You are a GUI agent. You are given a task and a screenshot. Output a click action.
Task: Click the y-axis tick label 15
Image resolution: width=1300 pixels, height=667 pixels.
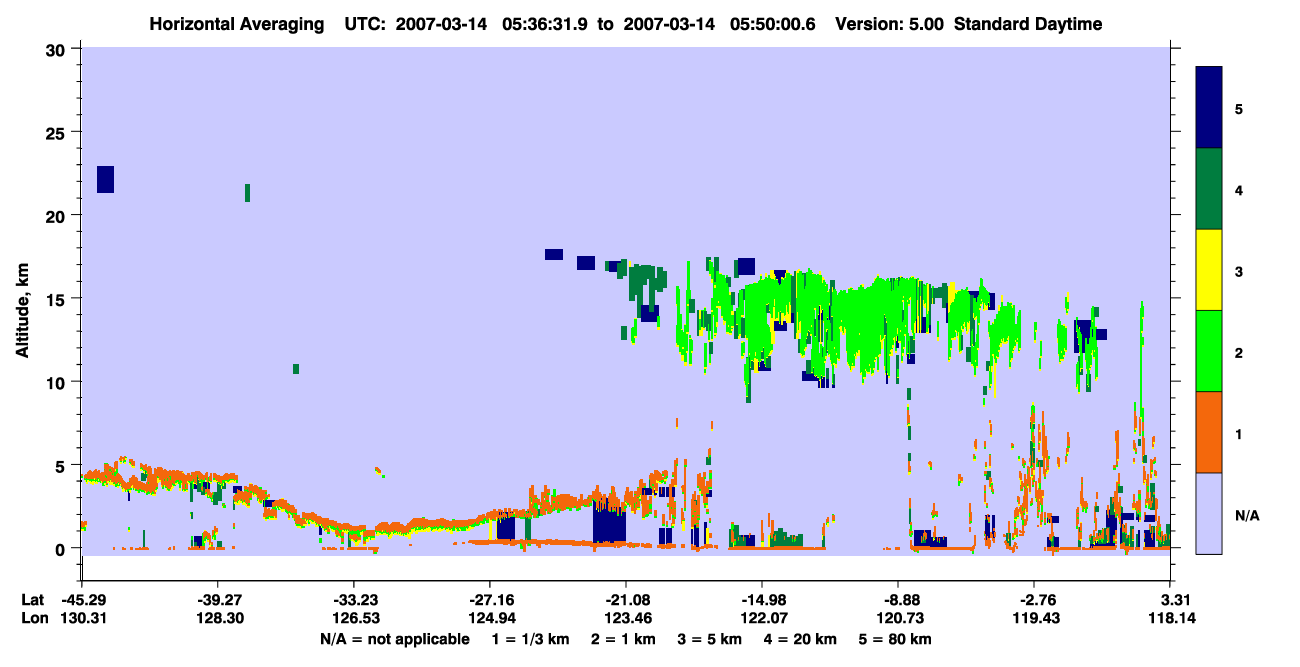tap(57, 299)
